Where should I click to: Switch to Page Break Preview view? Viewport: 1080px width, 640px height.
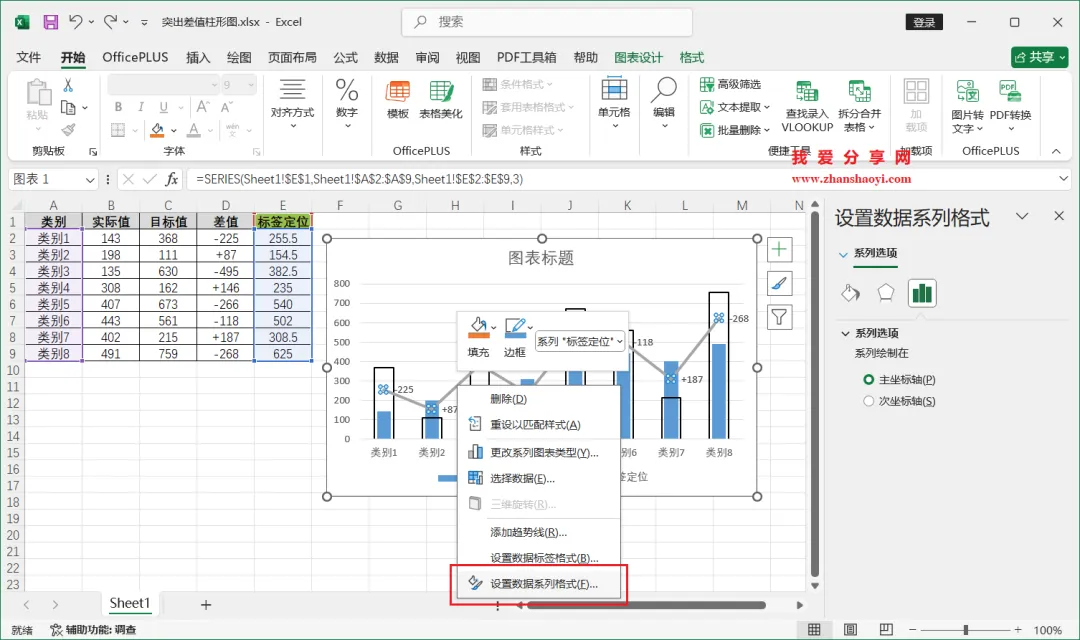coord(886,630)
